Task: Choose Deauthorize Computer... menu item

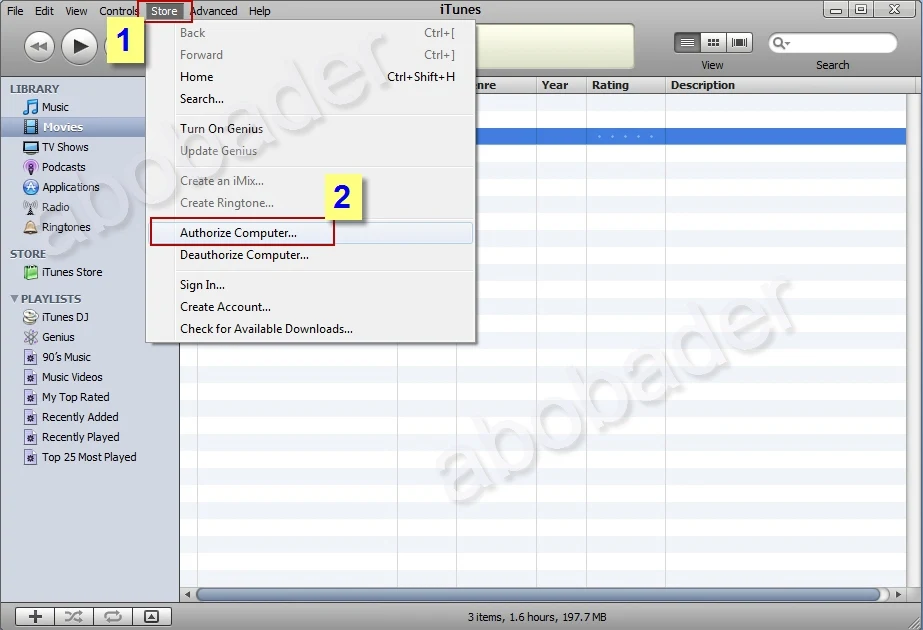Action: click(310, 255)
